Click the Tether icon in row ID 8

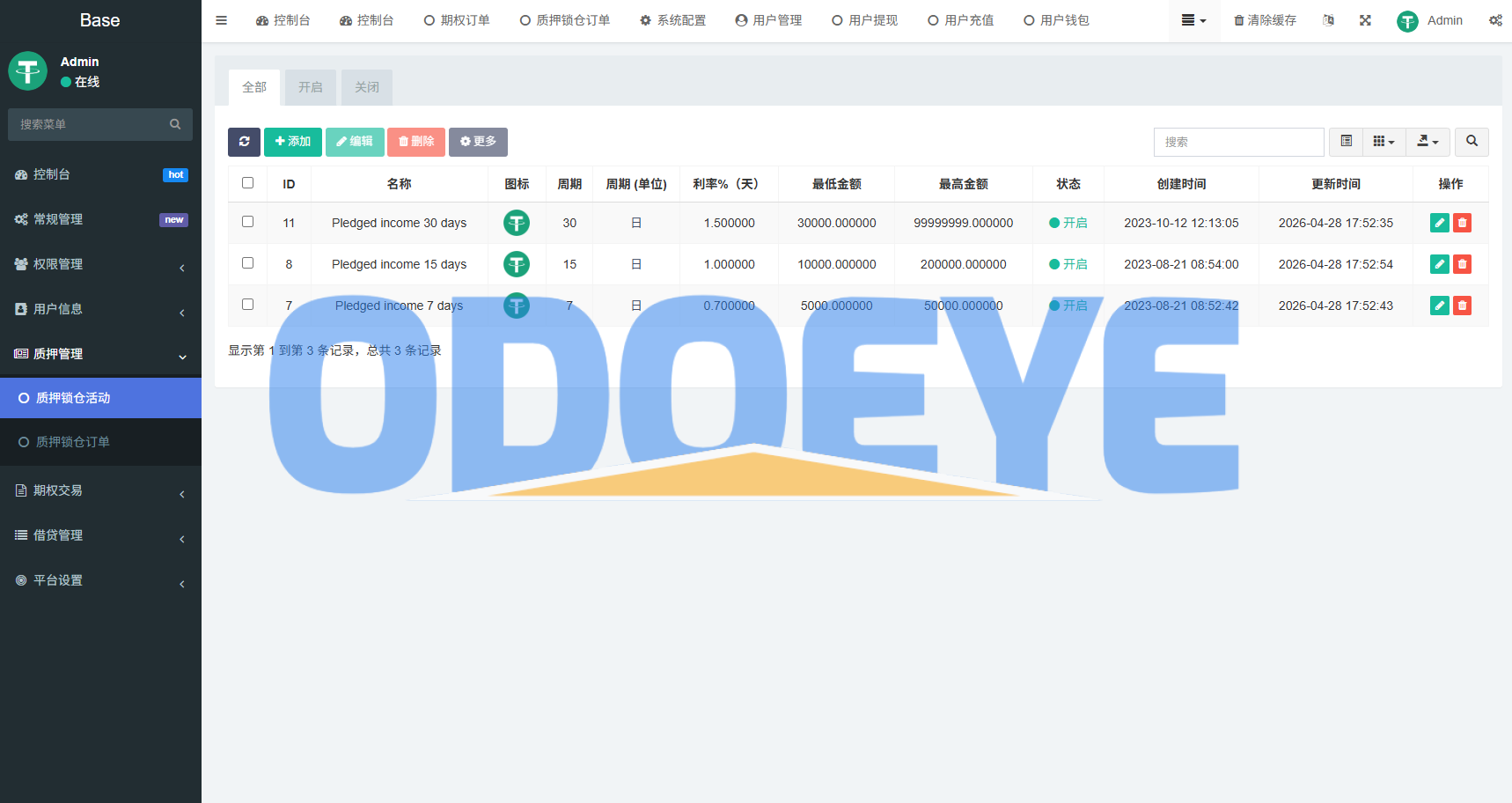(517, 264)
